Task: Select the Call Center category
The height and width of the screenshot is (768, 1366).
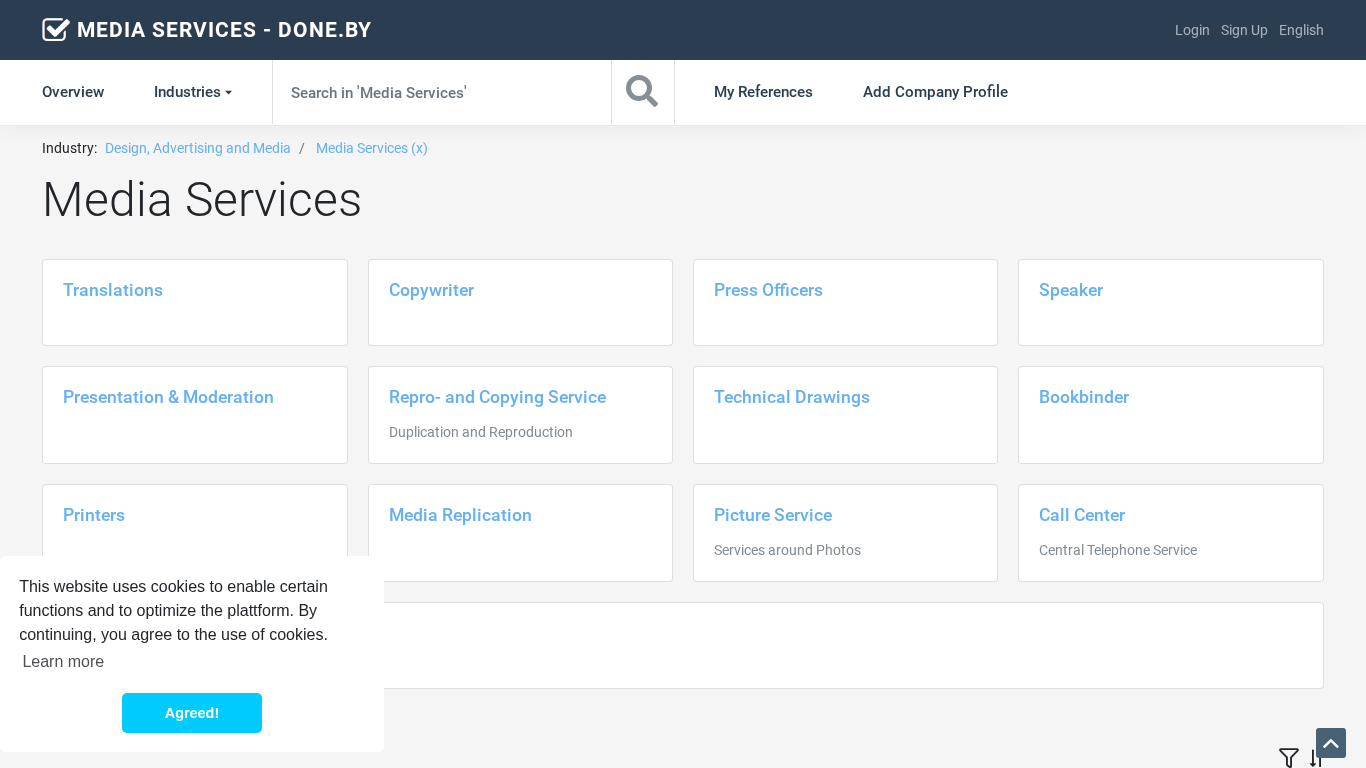Action: [1082, 515]
